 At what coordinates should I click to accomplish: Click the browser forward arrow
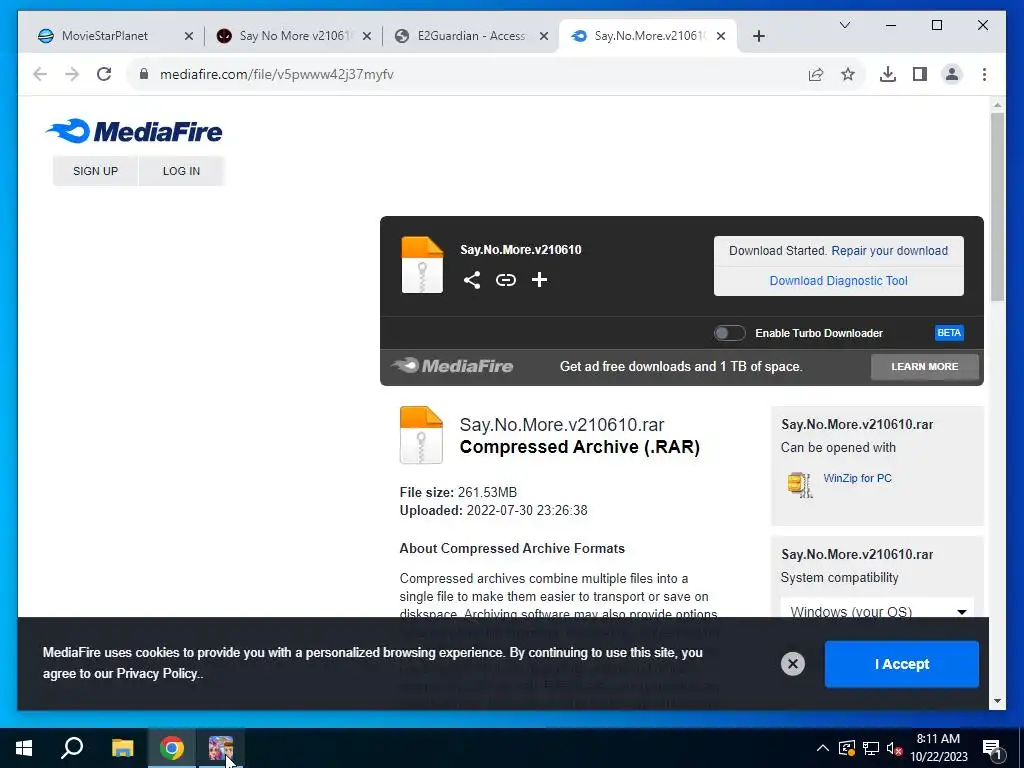tap(72, 74)
